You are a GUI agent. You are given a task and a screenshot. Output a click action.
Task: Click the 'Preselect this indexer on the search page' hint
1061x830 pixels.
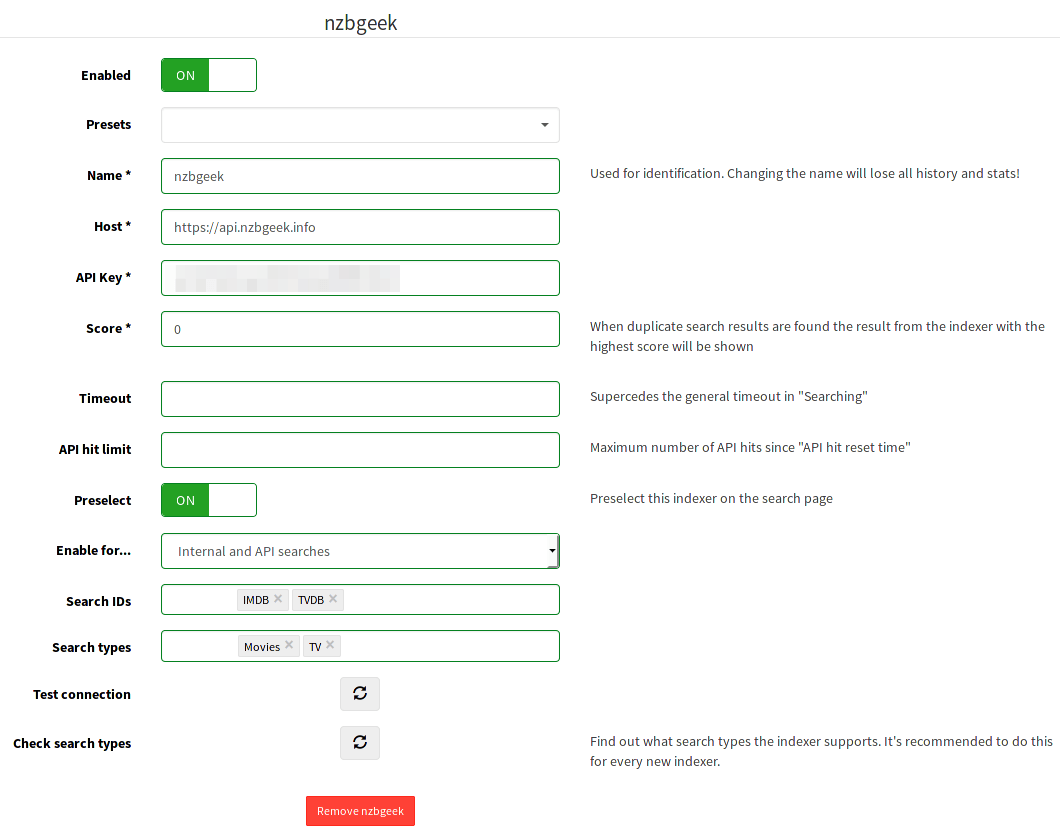[711, 499]
